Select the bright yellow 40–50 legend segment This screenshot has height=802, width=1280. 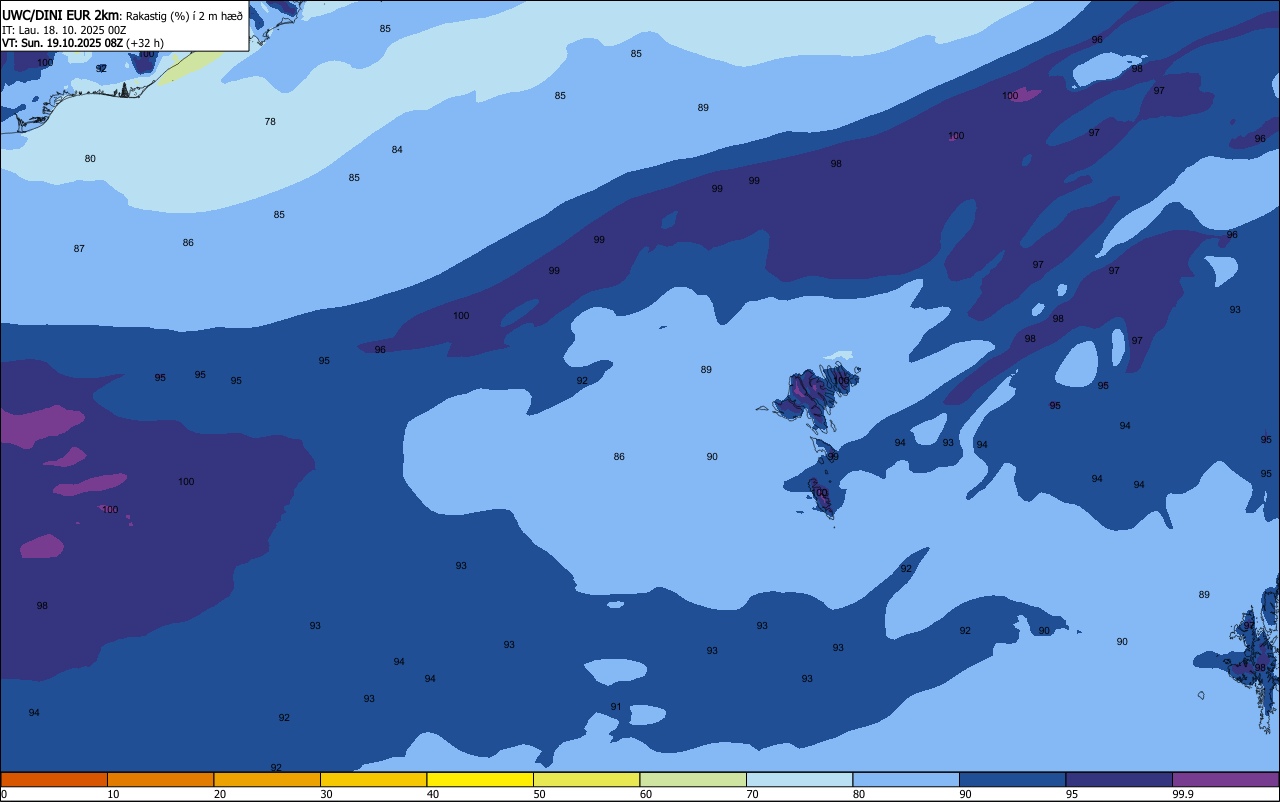pyautogui.click(x=480, y=779)
